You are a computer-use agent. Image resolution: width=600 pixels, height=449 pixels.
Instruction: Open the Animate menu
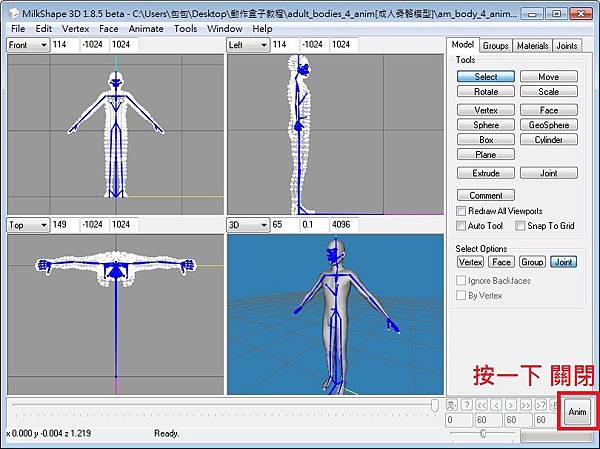[x=146, y=29]
